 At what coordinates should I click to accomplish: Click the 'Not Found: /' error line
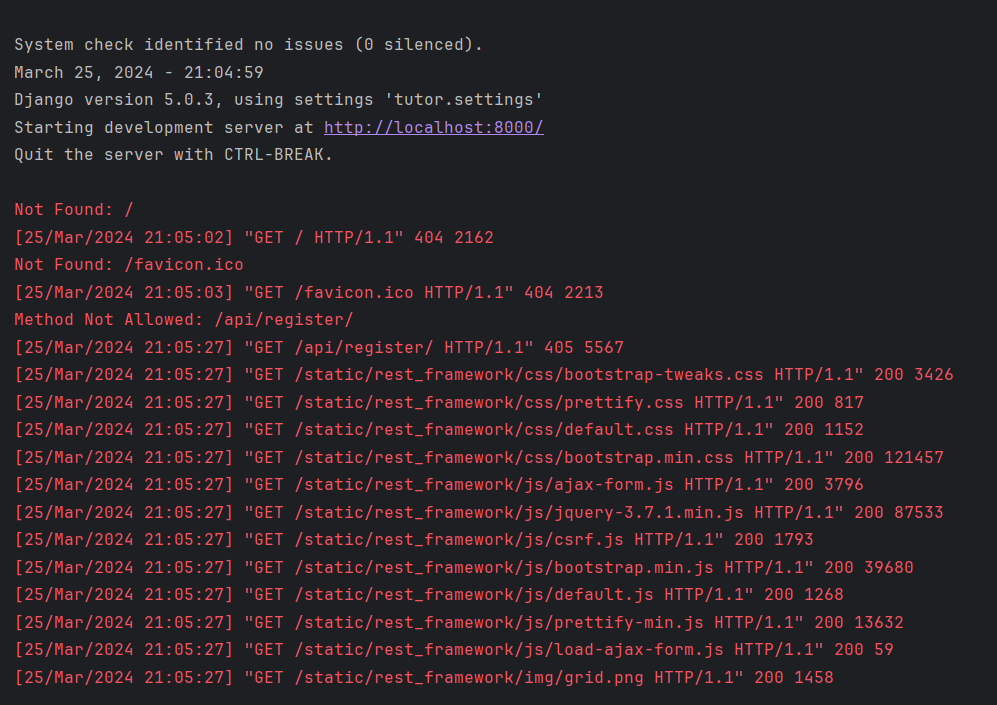click(x=74, y=210)
